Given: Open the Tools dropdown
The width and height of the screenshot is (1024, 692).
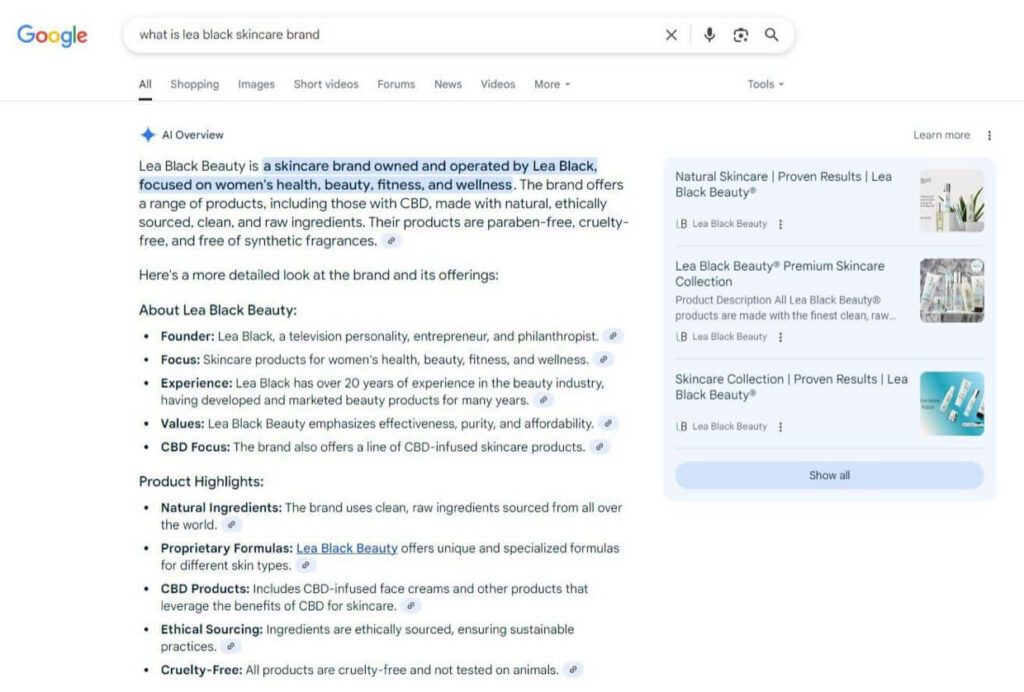Looking at the screenshot, I should [x=765, y=85].
